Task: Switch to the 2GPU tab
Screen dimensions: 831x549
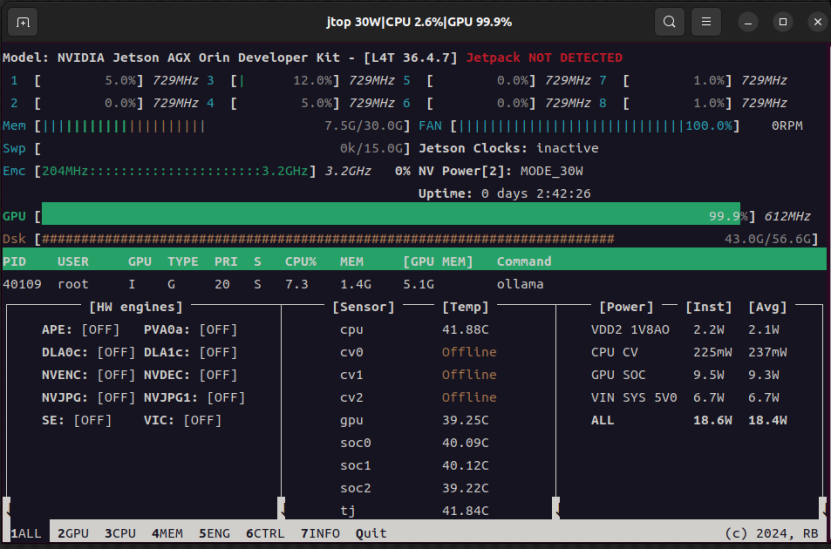Action: [73, 534]
